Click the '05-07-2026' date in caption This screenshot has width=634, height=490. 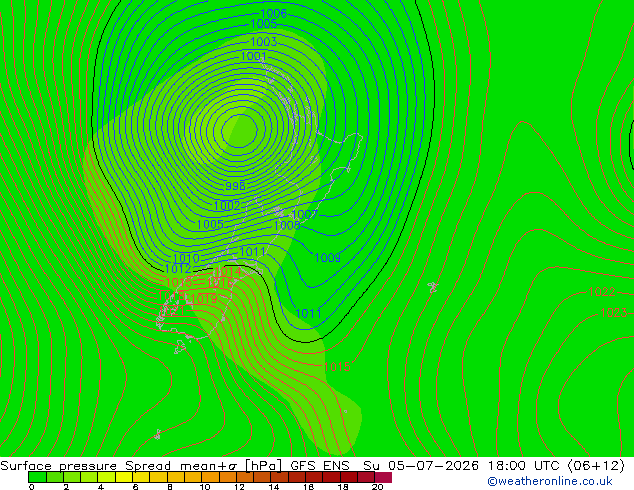point(433,466)
